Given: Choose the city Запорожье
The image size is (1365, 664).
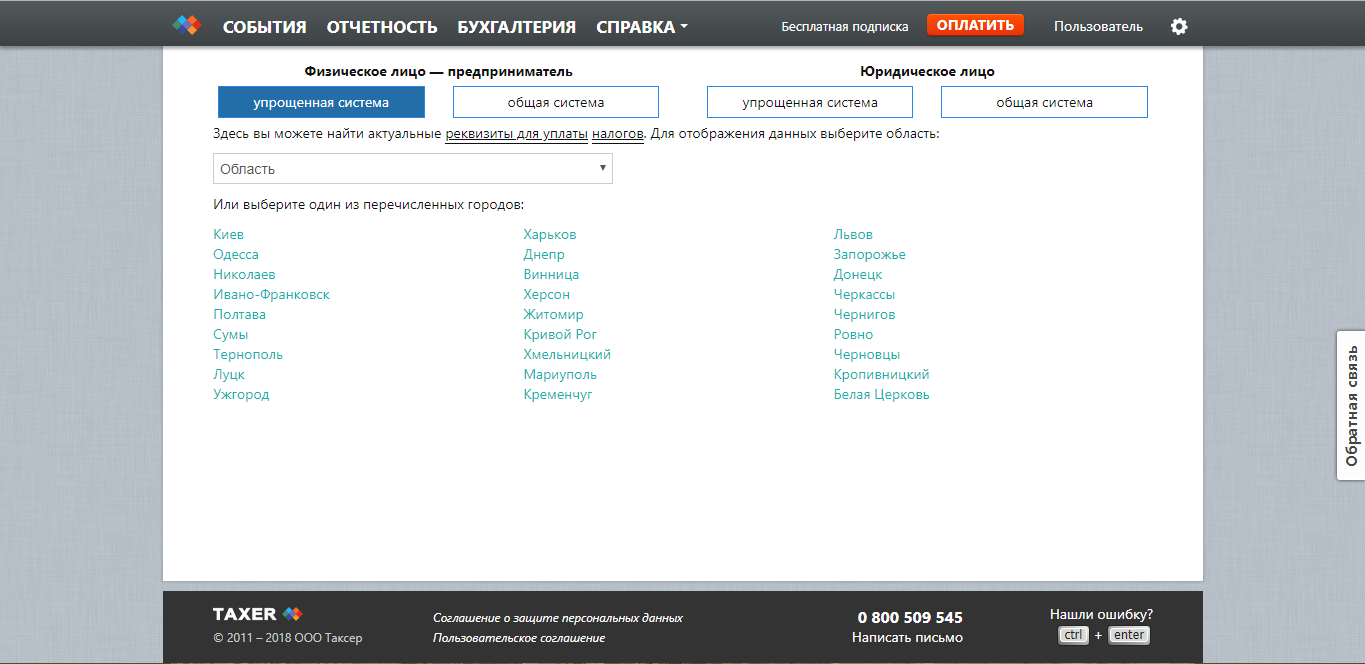Looking at the screenshot, I should 870,254.
